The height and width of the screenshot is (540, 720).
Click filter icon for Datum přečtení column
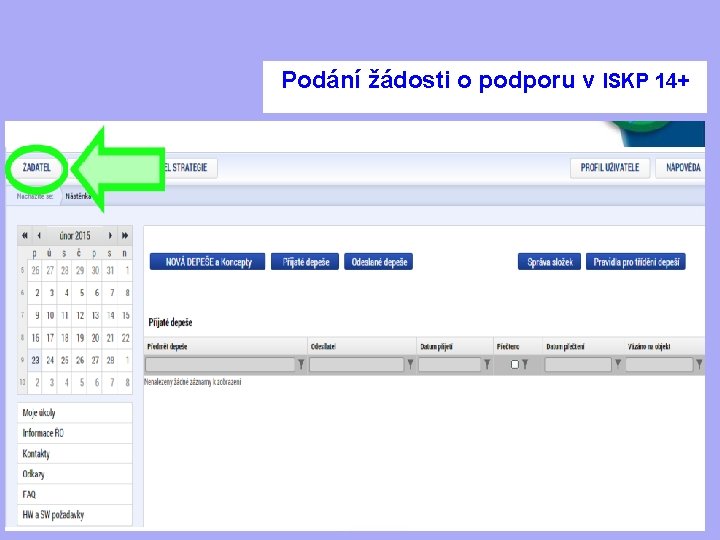(618, 364)
